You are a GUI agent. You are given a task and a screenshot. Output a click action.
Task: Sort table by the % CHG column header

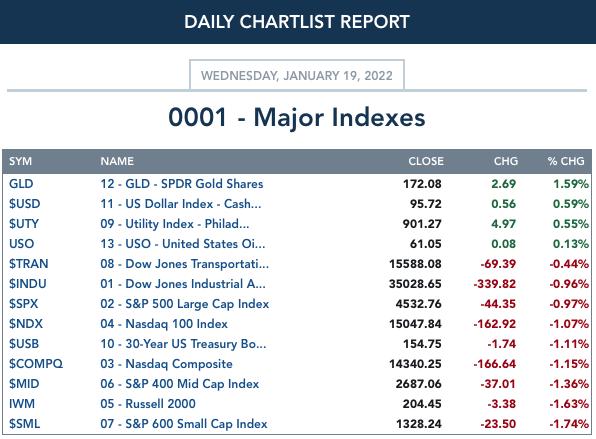566,161
